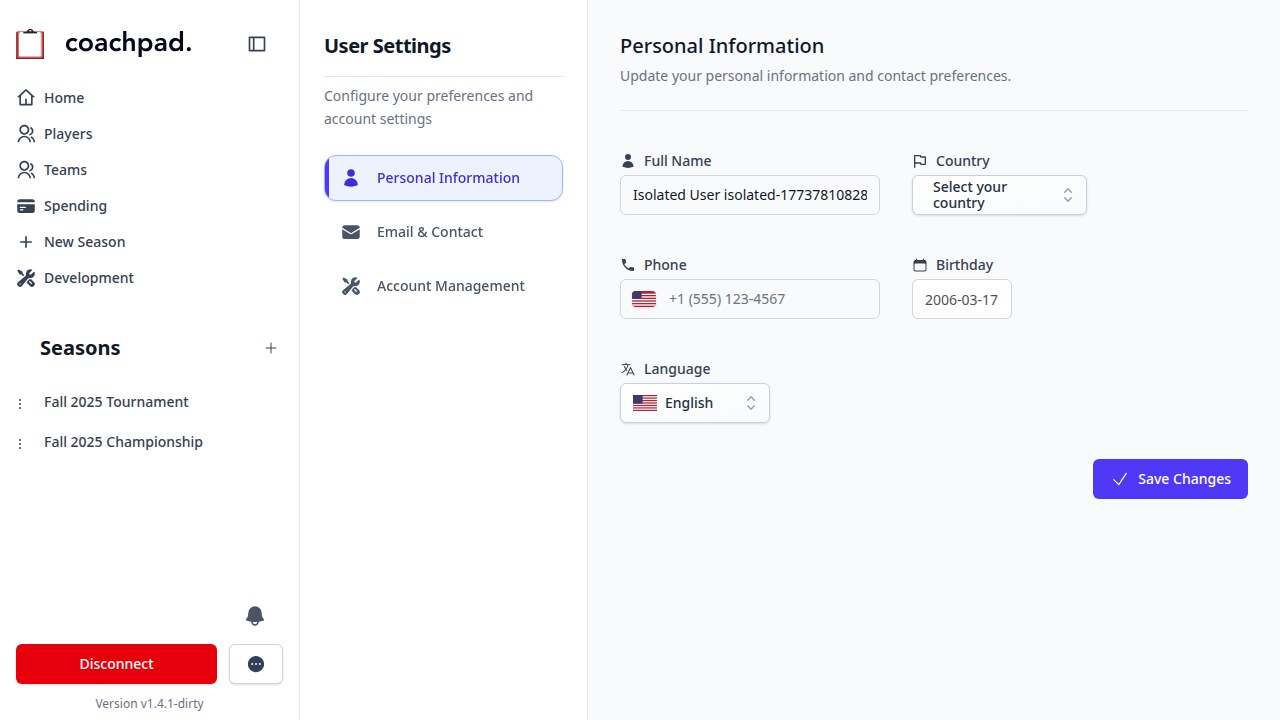Open Account Management settings tab

tap(450, 286)
